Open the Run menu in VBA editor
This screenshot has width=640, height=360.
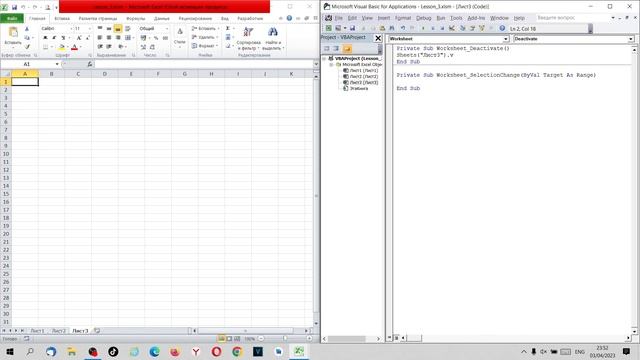click(x=441, y=18)
